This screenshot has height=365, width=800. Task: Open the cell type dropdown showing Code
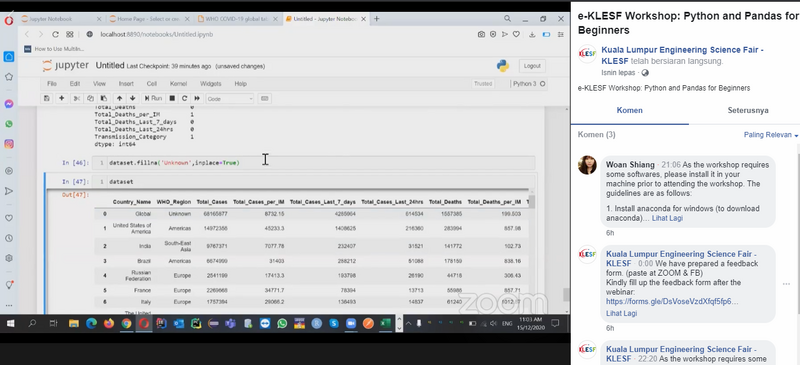[230, 99]
